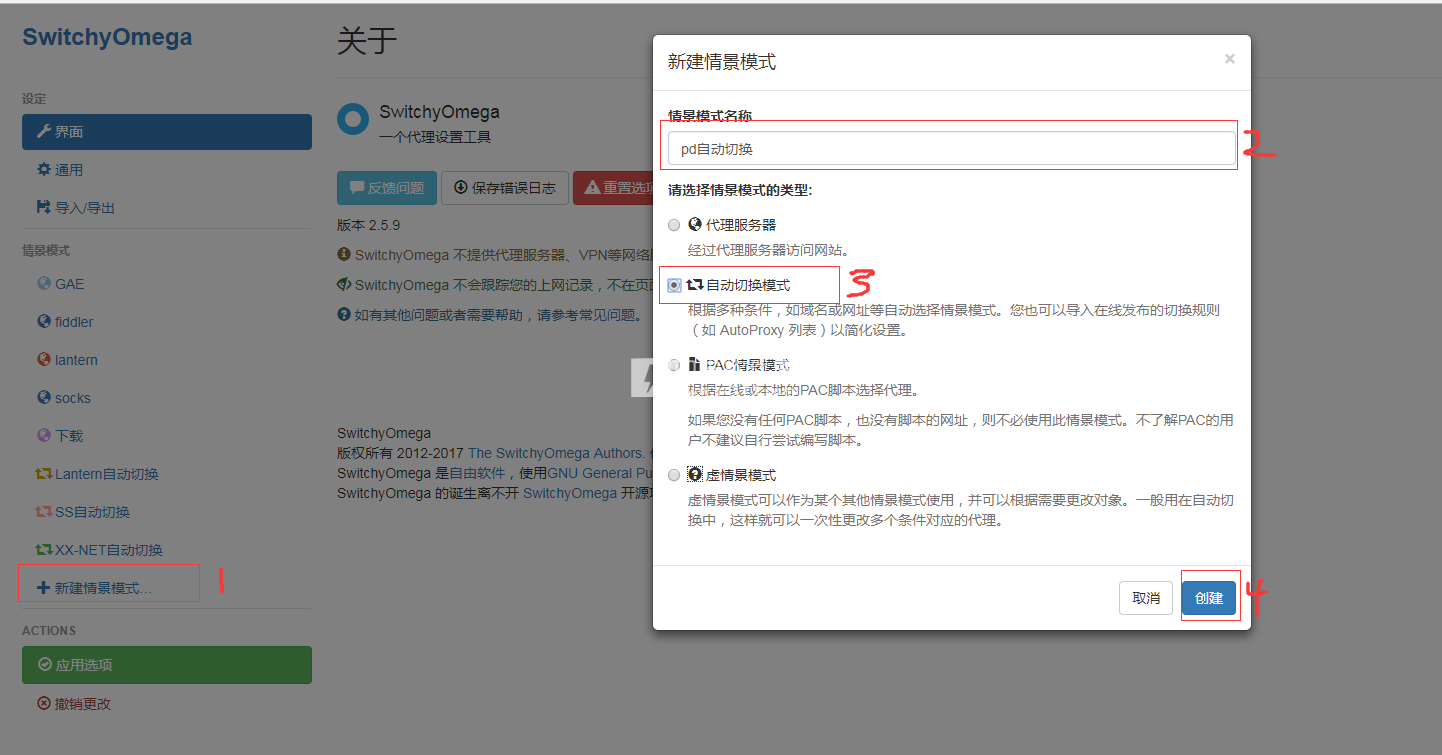The image size is (1442, 755).
Task: Click the SwitchyOmega circle logo
Action: coord(352,119)
